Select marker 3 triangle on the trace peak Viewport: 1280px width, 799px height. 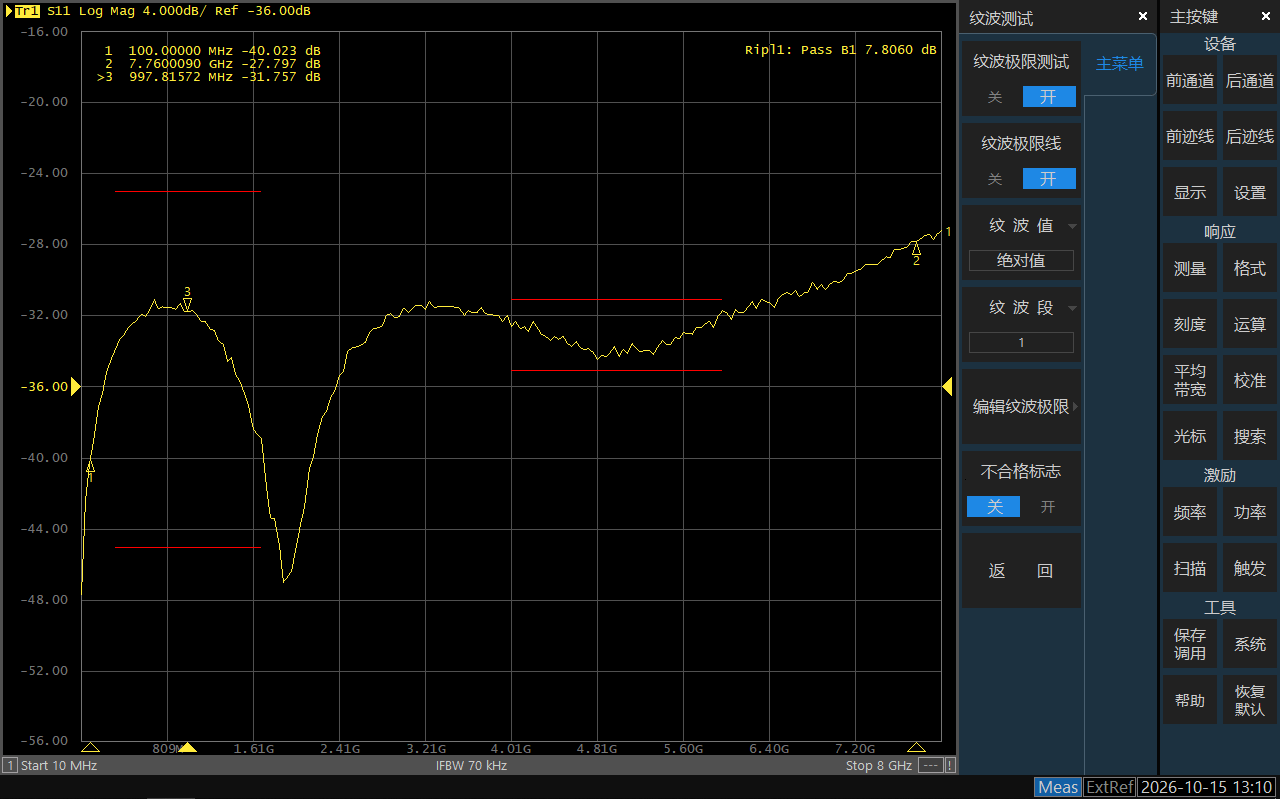click(187, 304)
